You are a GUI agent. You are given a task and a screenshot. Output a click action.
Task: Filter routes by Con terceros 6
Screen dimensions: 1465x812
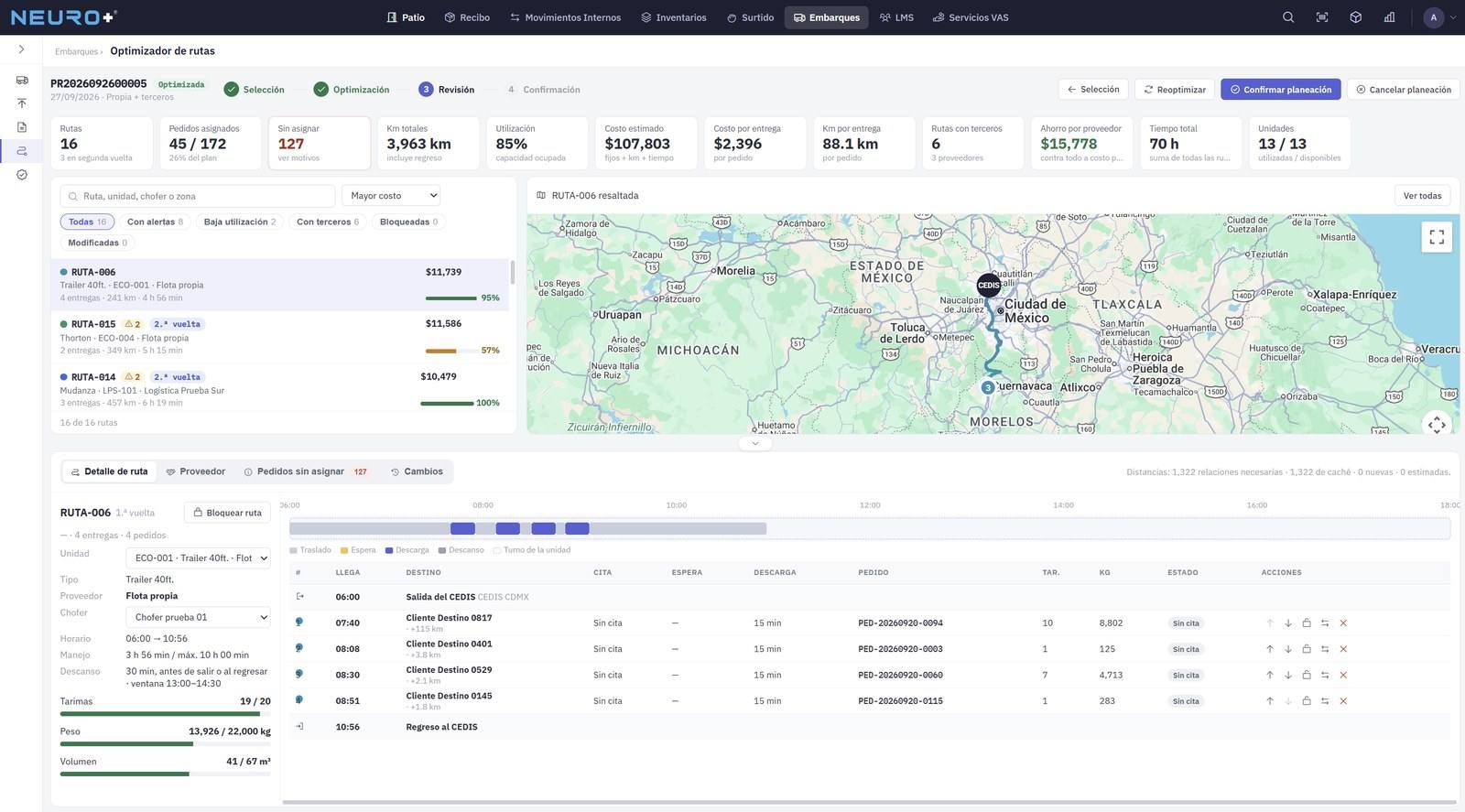click(x=328, y=222)
